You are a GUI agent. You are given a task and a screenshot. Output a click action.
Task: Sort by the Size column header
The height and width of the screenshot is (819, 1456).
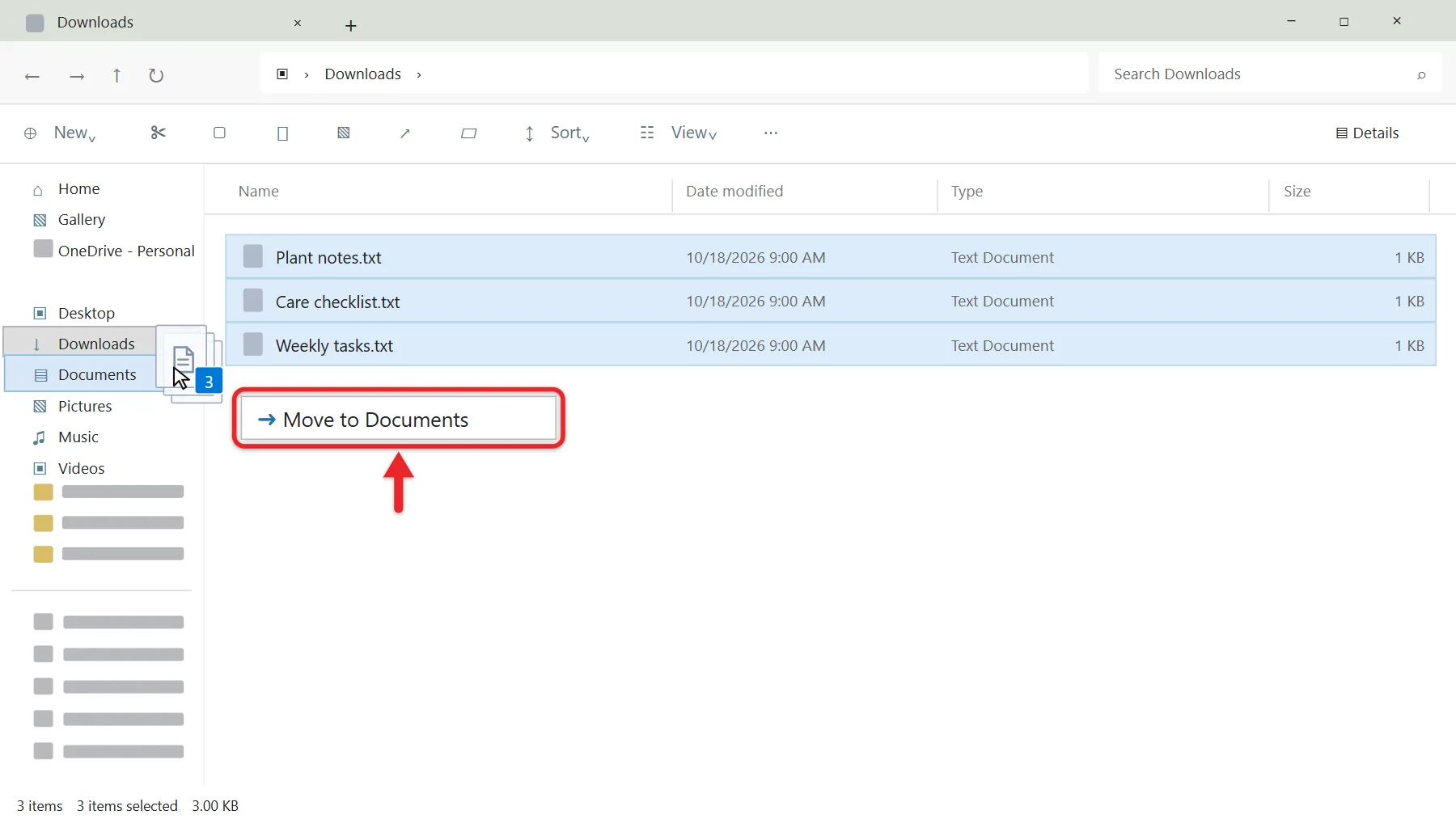coord(1297,191)
